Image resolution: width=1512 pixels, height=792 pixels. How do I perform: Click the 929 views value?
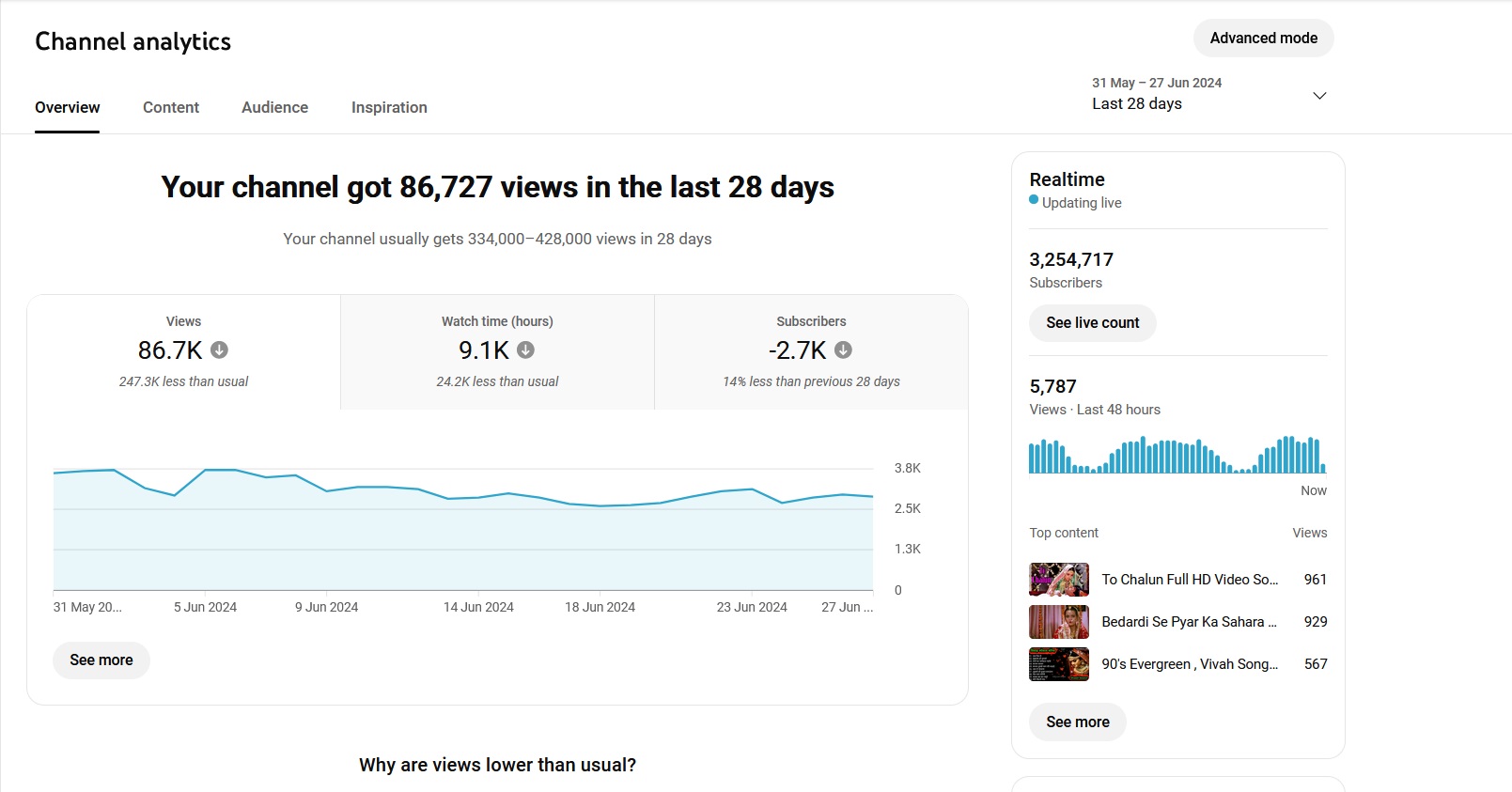click(x=1316, y=622)
